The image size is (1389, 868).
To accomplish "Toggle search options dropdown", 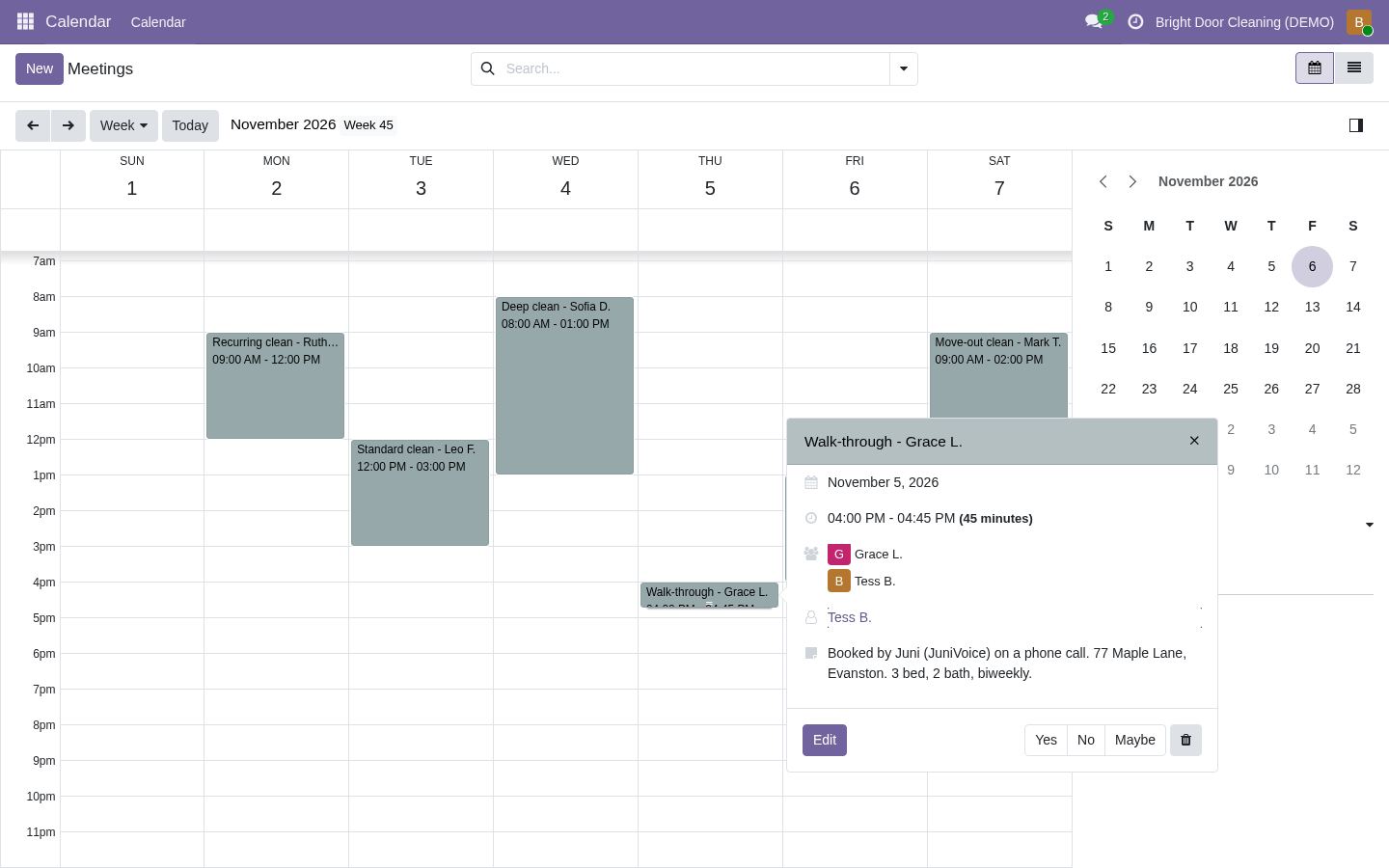I will [903, 68].
